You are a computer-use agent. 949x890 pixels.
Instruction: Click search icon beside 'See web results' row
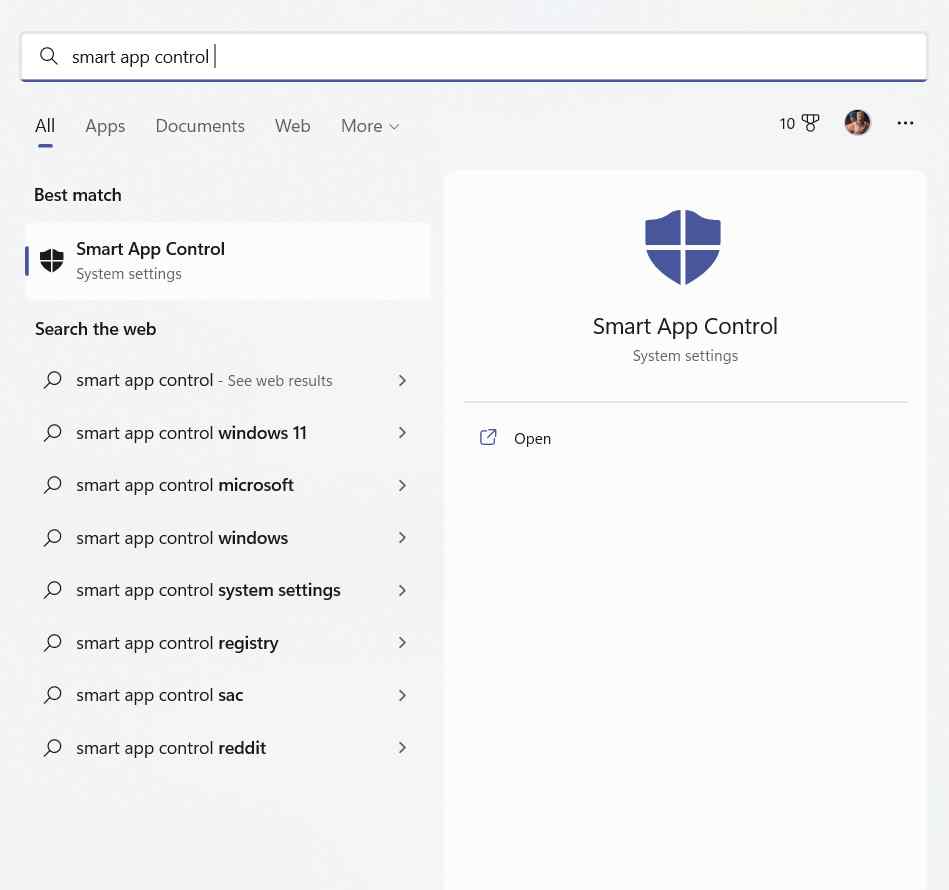(53, 380)
